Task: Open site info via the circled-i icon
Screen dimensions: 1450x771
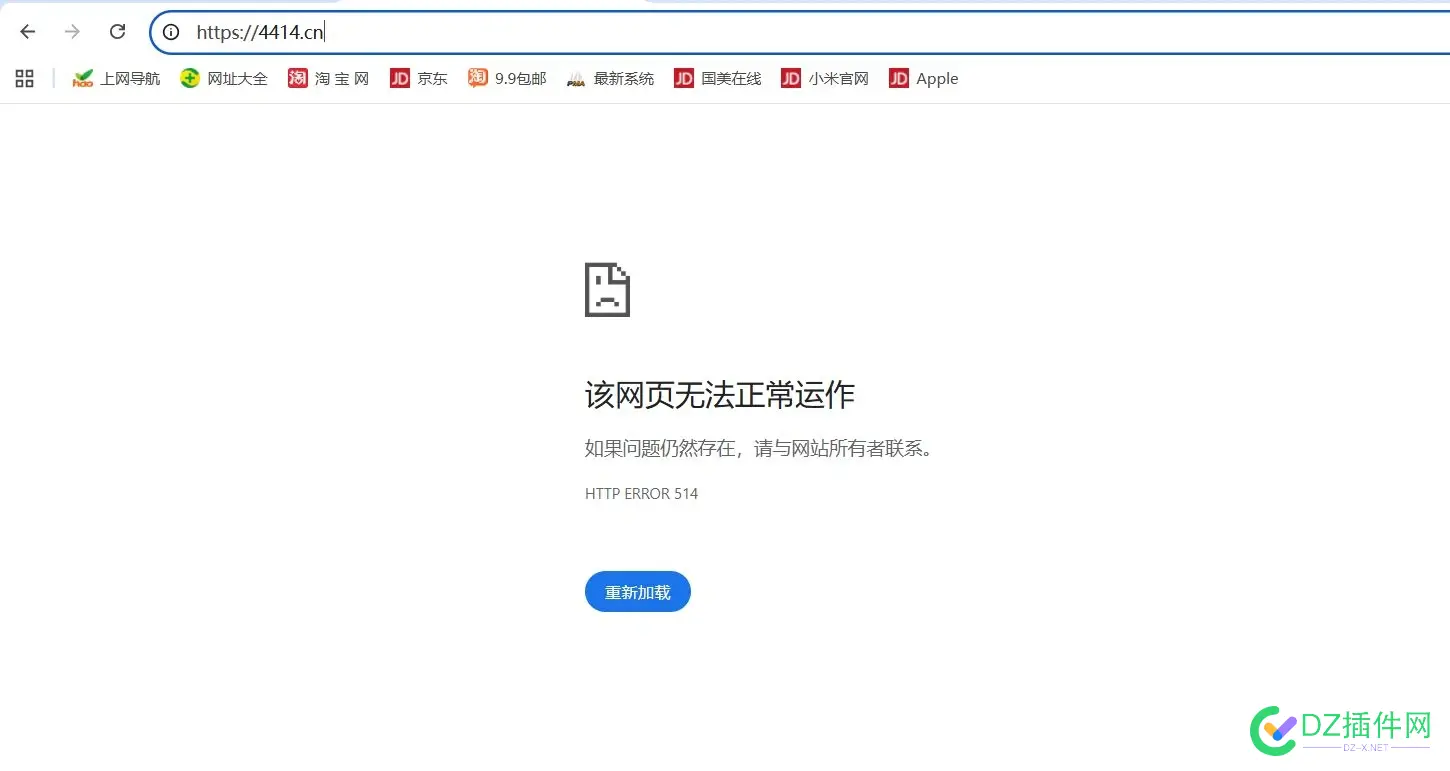Action: [x=170, y=32]
